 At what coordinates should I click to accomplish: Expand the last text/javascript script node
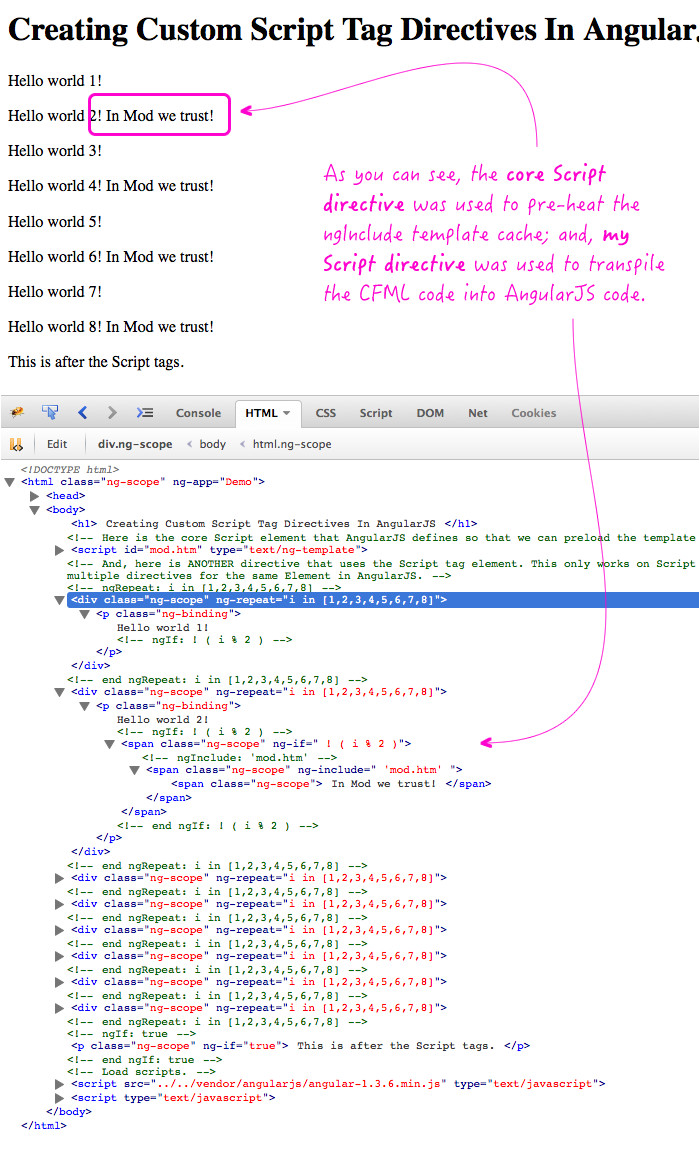point(59,1098)
